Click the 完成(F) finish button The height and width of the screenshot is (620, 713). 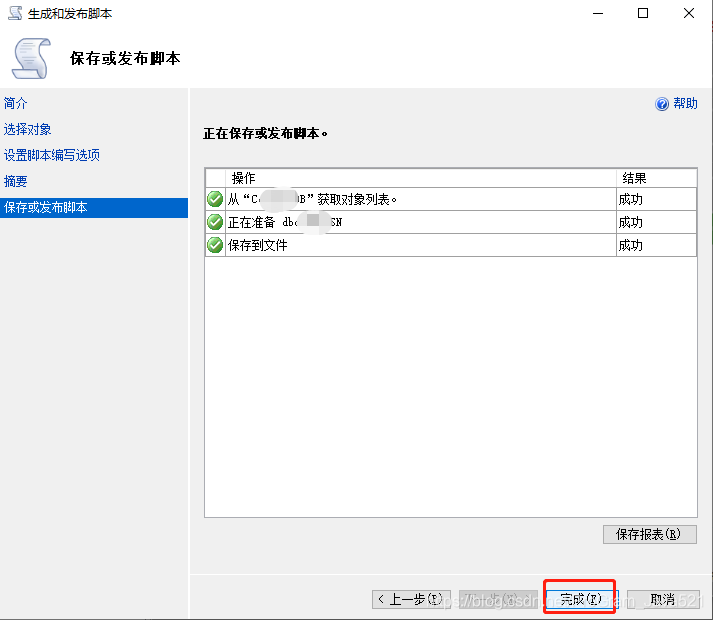580,599
